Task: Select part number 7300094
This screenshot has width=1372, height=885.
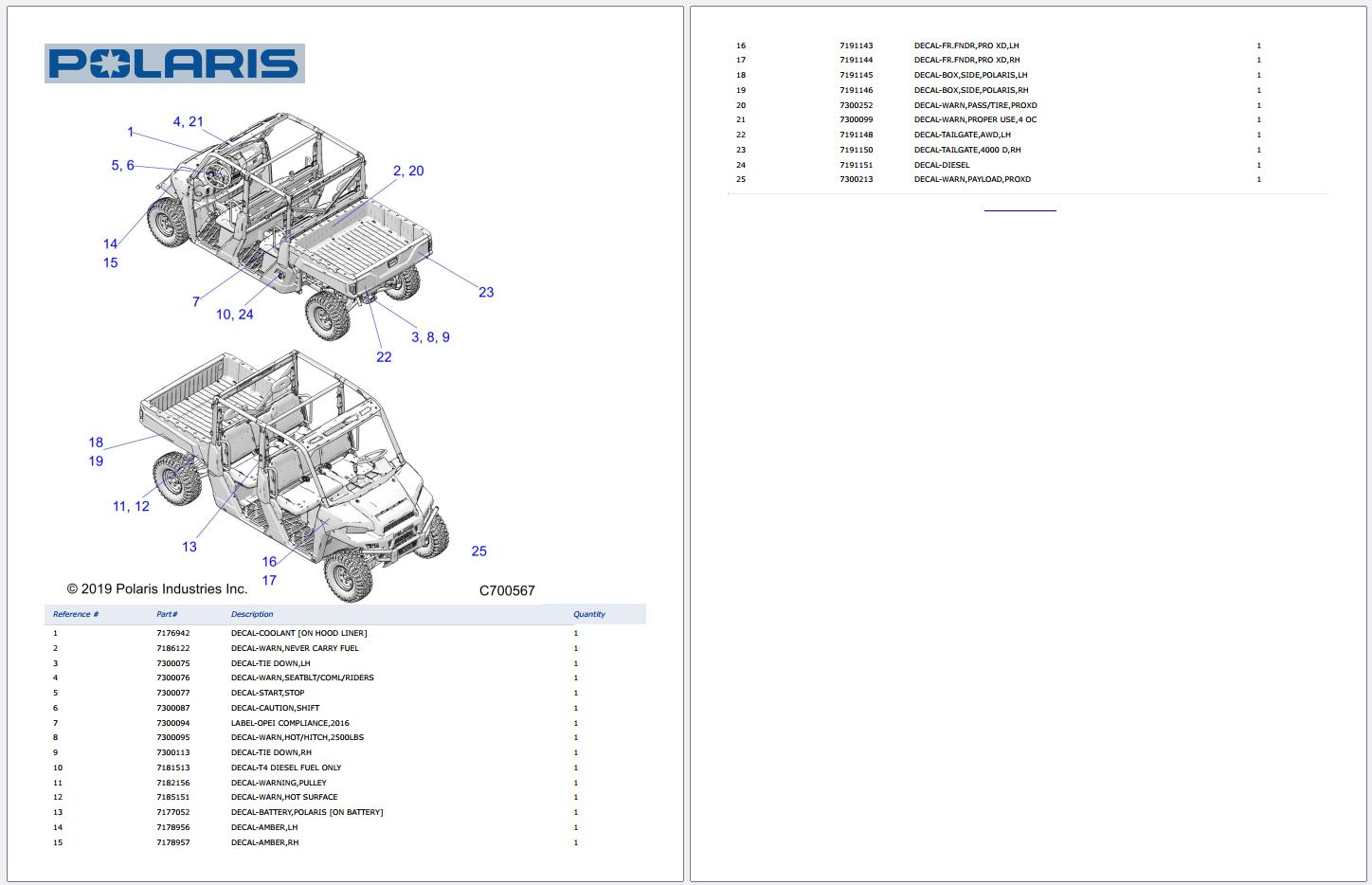Action: coord(173,723)
